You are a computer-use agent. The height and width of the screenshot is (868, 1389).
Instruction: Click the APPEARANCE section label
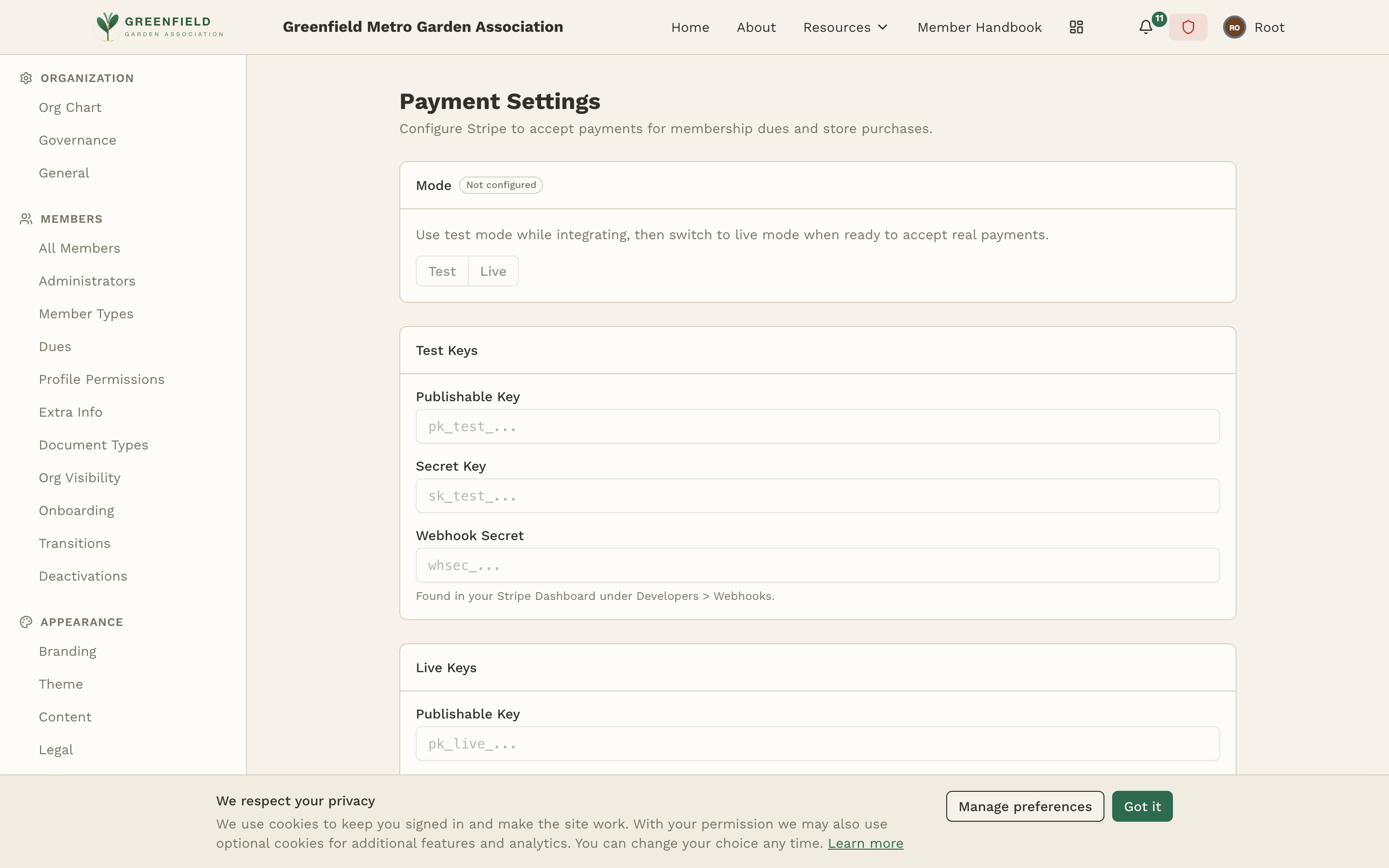pyautogui.click(x=82, y=622)
